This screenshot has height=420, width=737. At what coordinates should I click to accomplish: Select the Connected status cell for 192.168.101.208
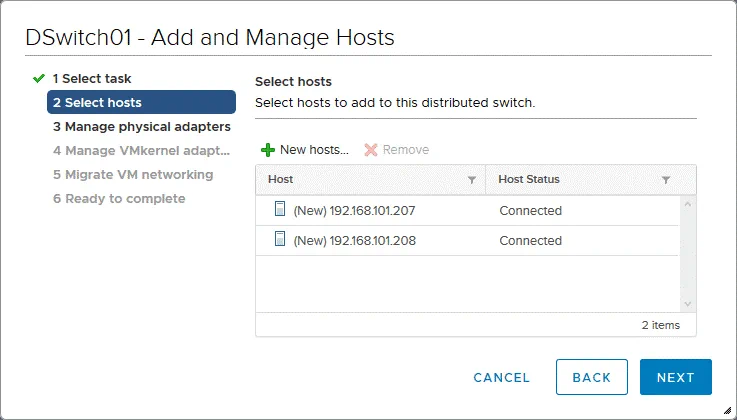pos(531,241)
